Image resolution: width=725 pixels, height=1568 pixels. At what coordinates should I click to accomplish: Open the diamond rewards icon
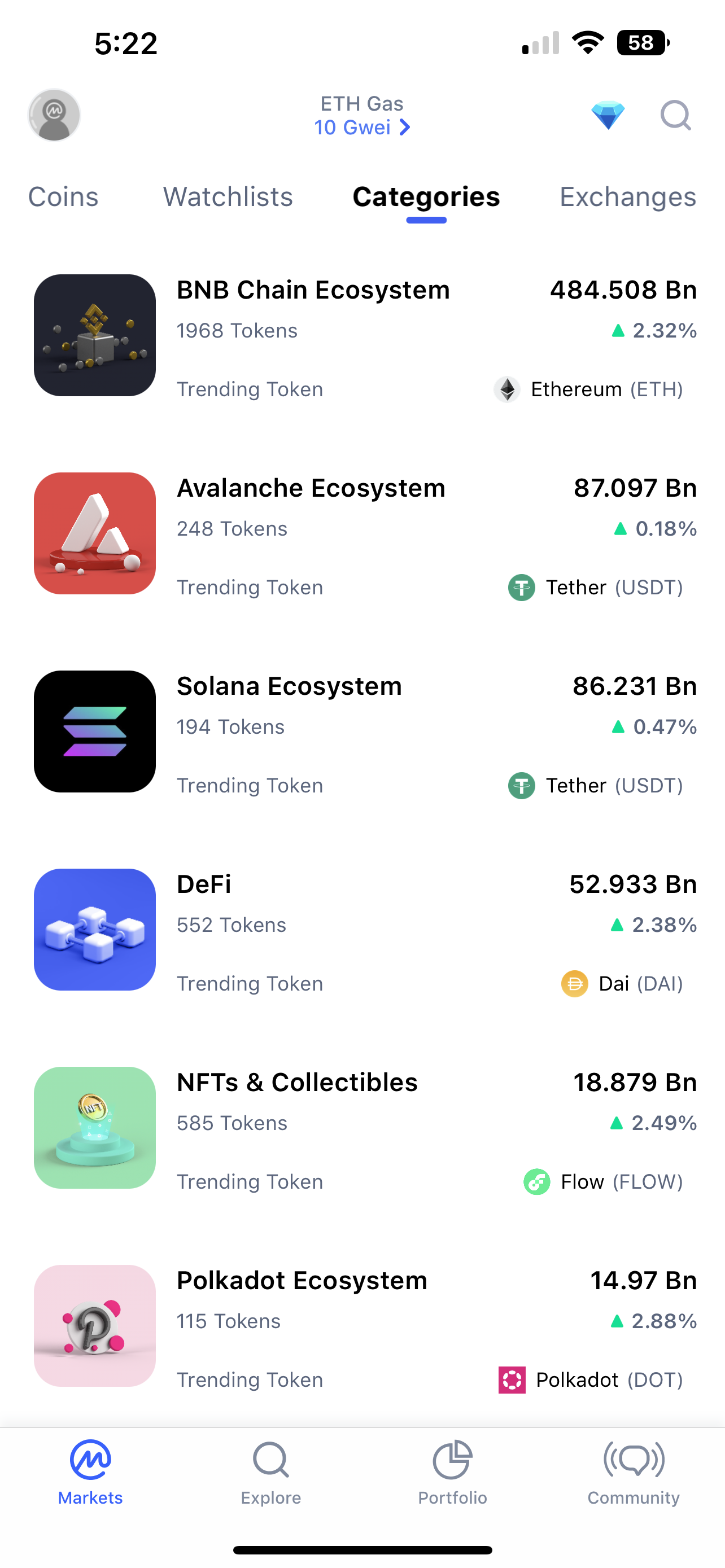pyautogui.click(x=608, y=115)
